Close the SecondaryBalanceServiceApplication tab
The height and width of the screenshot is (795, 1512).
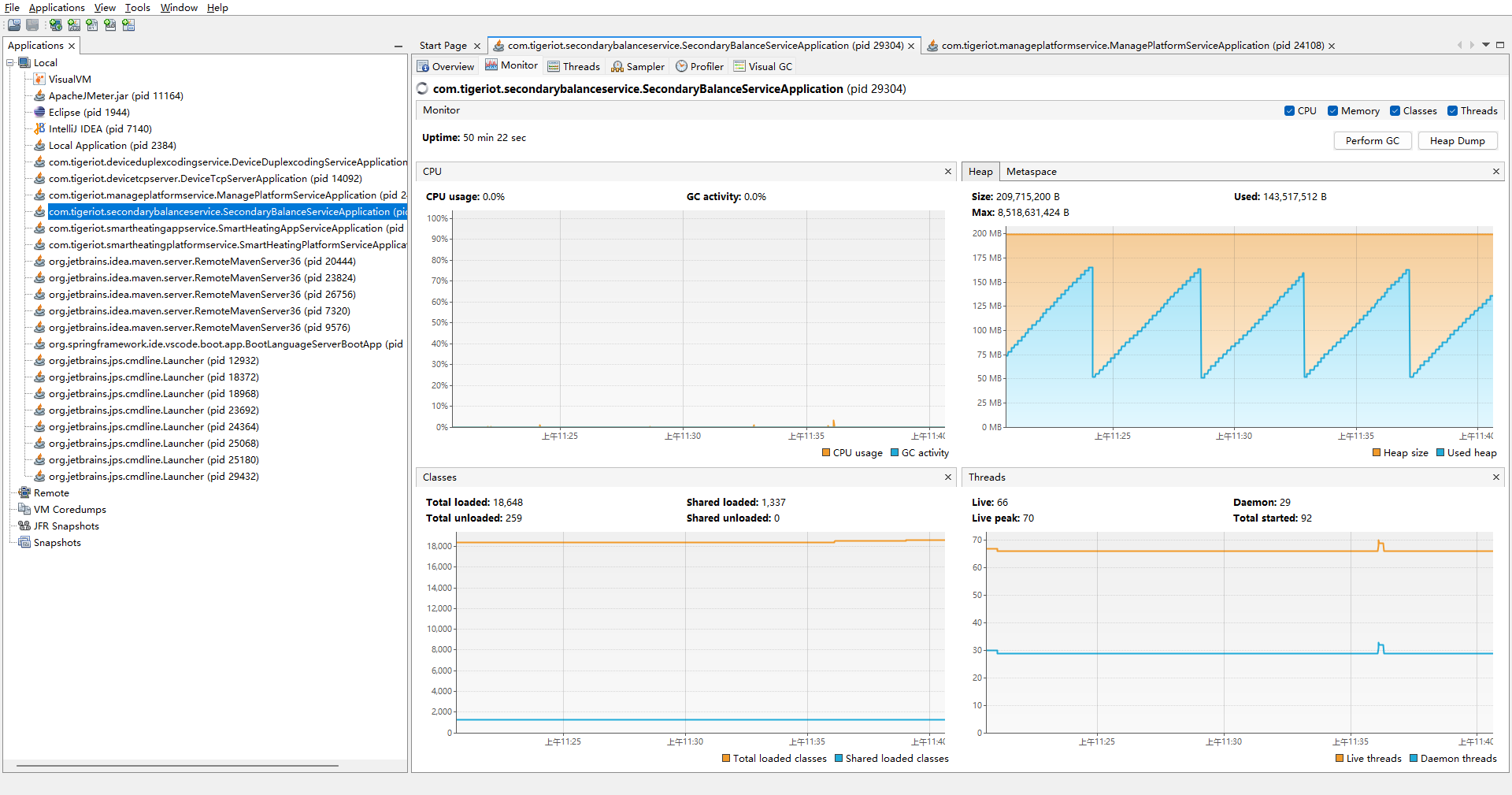pyautogui.click(x=911, y=46)
